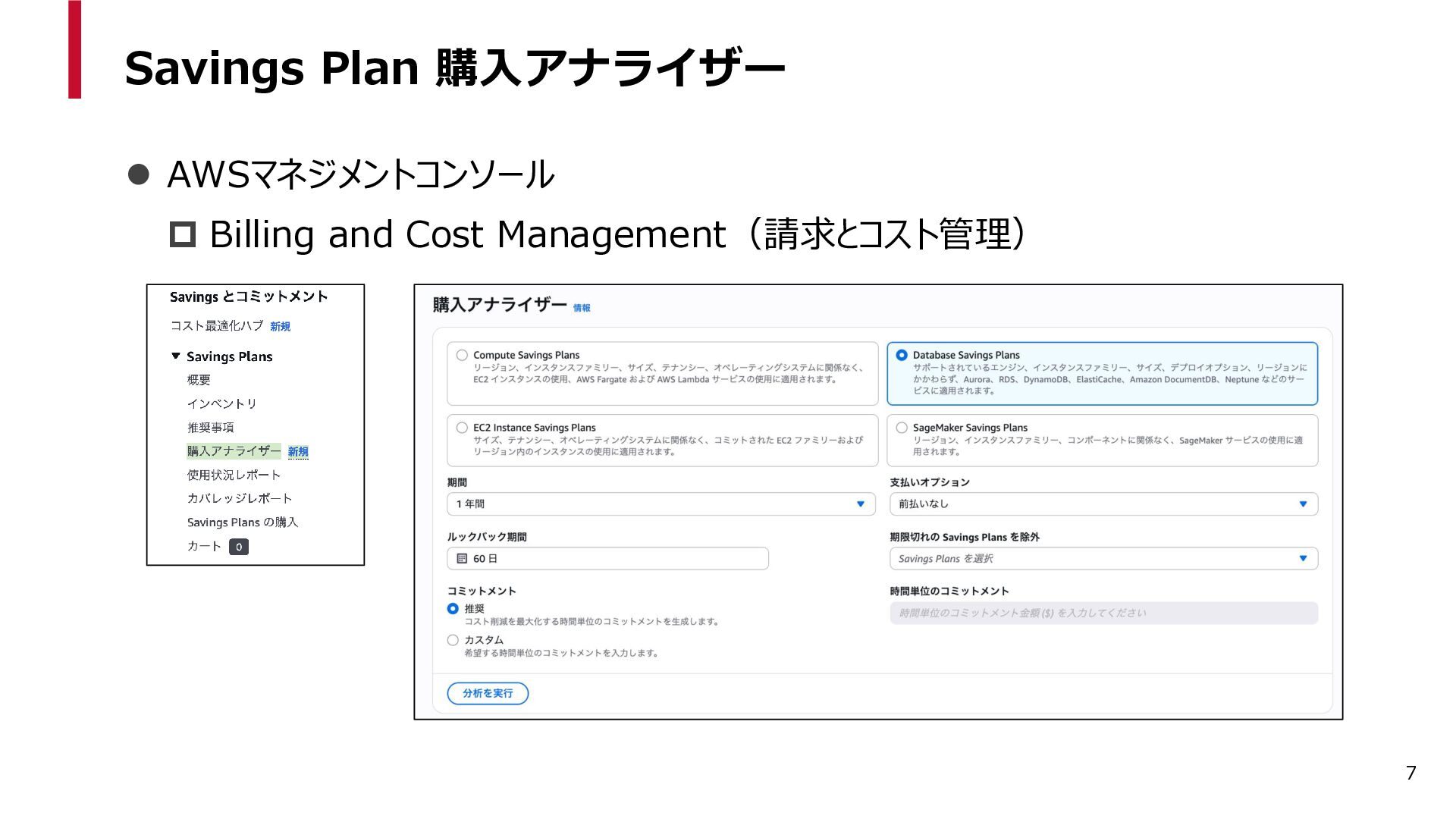Select the 推奨 commitment radio option

pyautogui.click(x=453, y=608)
